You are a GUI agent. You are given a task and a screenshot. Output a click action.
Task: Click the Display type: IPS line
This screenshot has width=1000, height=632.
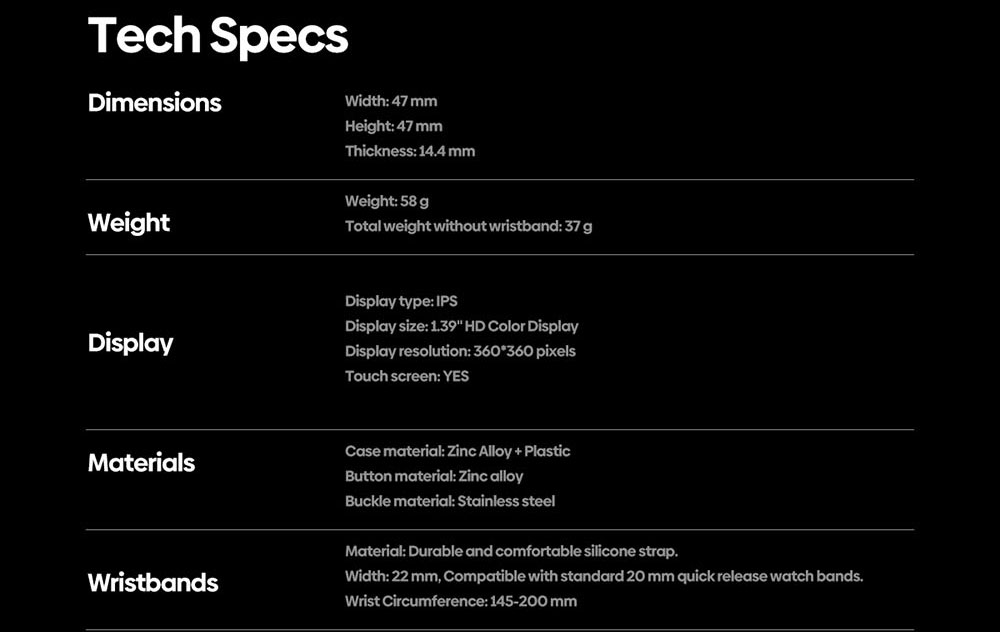[401, 301]
